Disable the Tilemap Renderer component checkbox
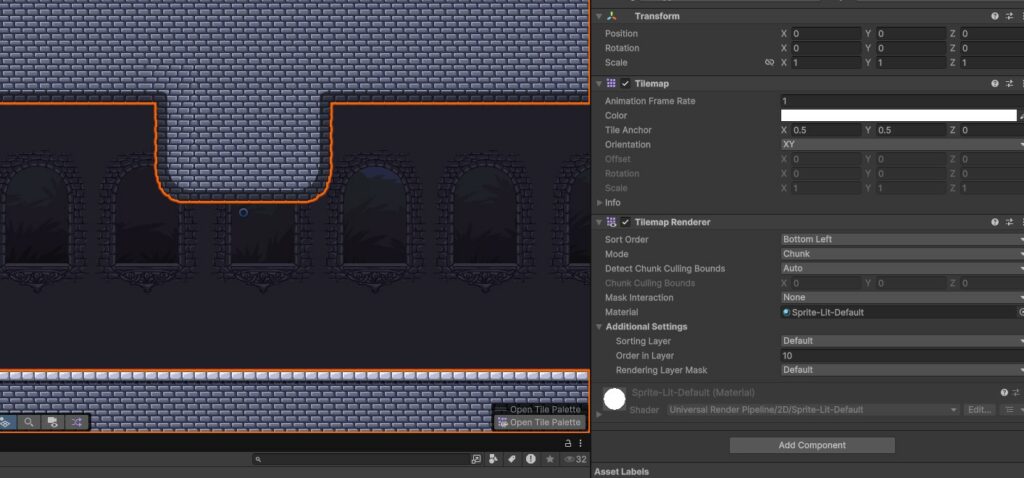 [x=626, y=222]
